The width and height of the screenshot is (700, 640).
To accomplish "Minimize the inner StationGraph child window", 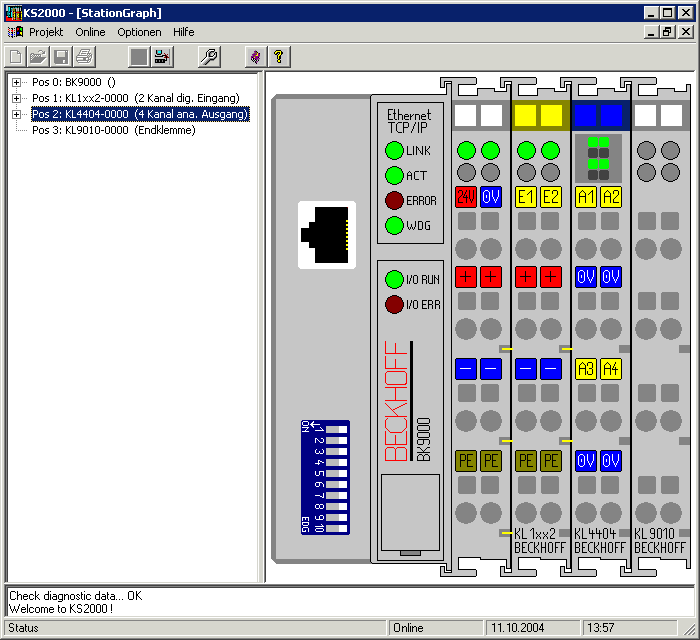I will [652, 32].
